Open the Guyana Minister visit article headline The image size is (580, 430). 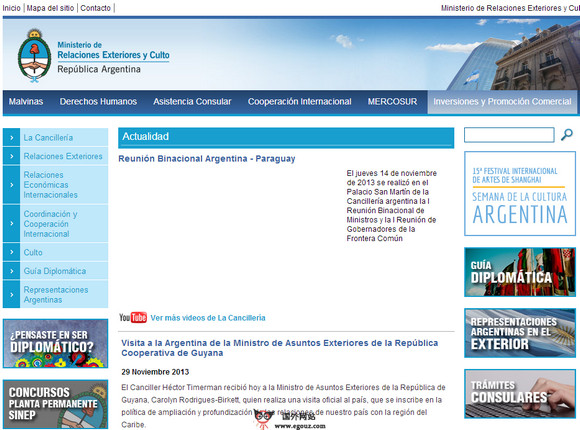(280, 348)
